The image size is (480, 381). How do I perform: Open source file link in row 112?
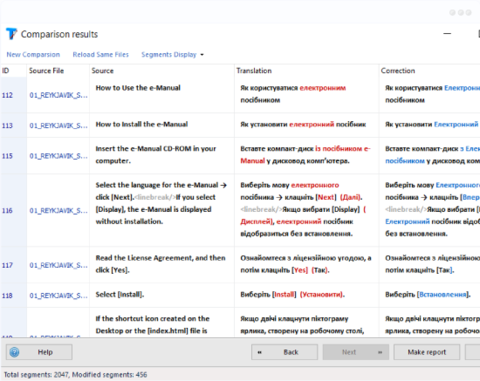click(x=58, y=95)
